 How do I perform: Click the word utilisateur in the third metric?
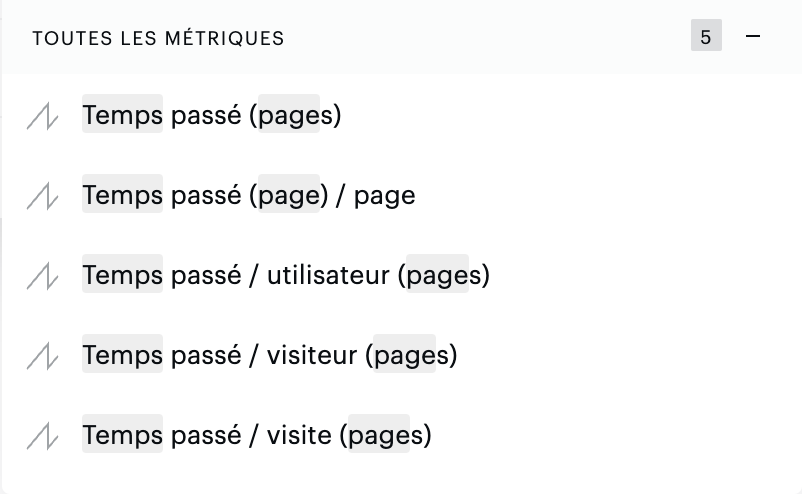point(328,275)
